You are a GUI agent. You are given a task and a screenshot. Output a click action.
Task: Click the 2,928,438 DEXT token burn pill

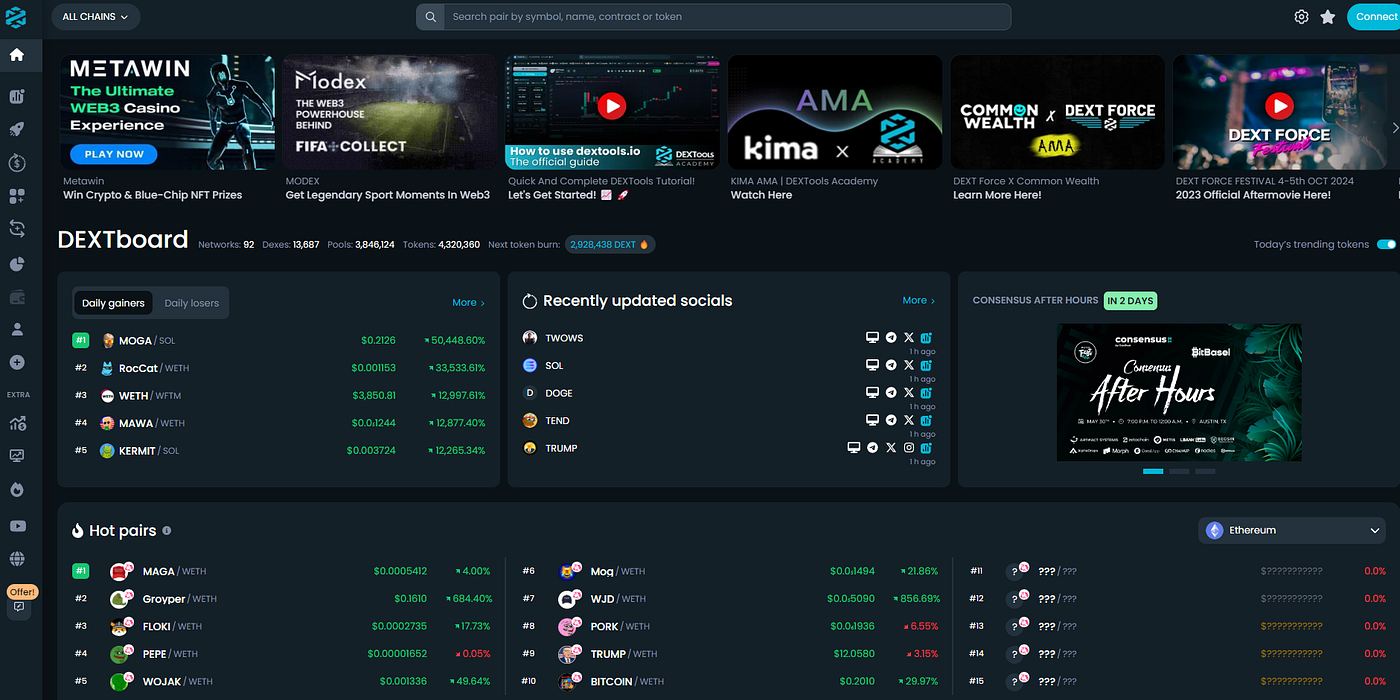coord(610,244)
